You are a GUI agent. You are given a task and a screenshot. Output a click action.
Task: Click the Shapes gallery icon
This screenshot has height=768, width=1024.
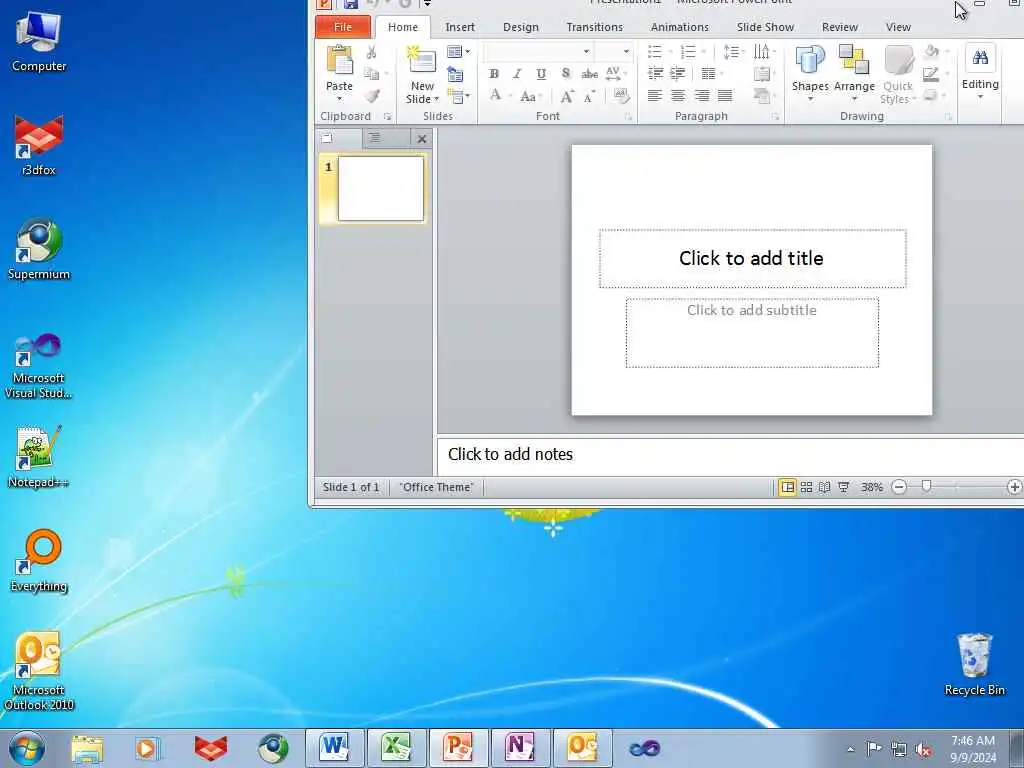coord(810,60)
